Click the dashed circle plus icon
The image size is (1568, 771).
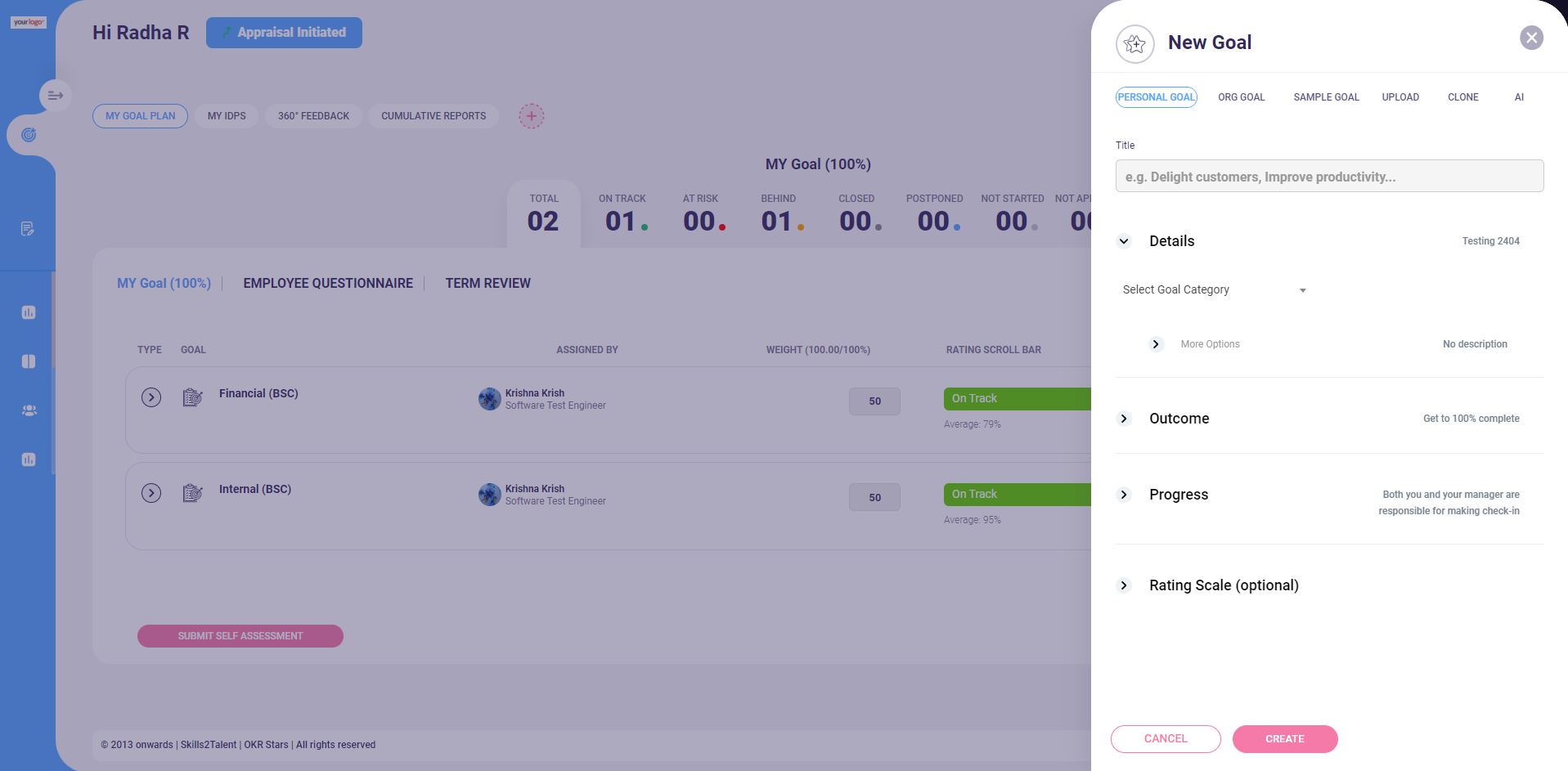532,116
